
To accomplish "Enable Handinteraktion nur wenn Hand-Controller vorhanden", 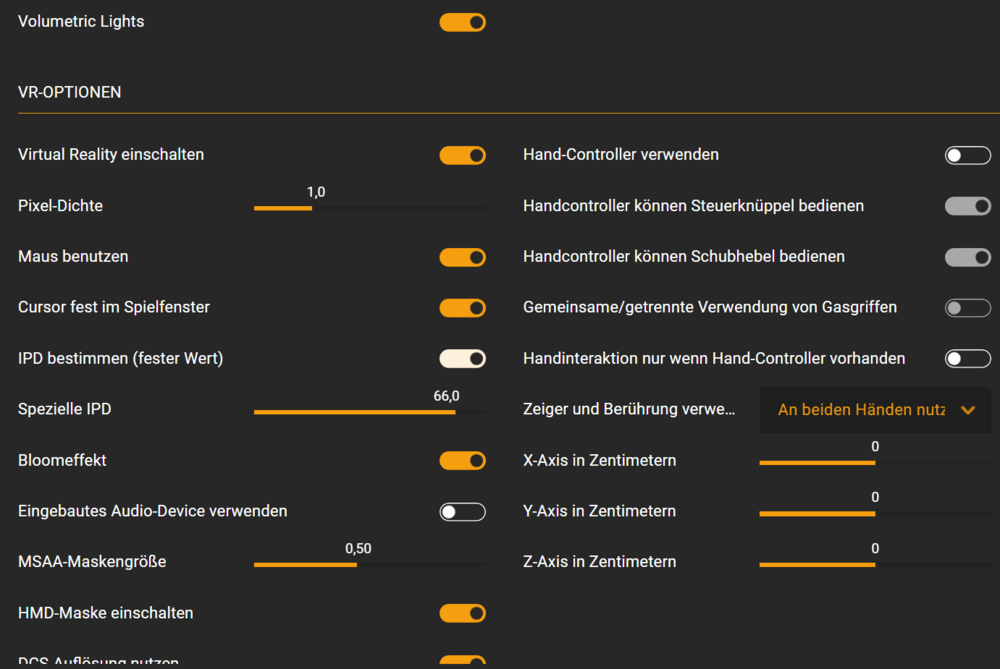I will [x=967, y=358].
